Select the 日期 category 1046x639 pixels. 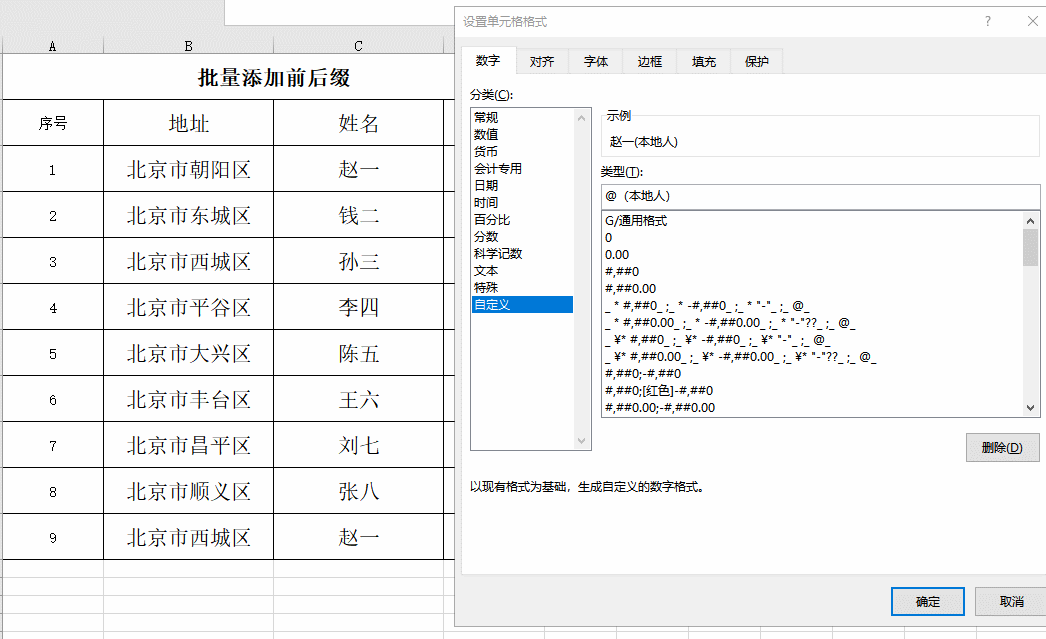[x=522, y=185]
